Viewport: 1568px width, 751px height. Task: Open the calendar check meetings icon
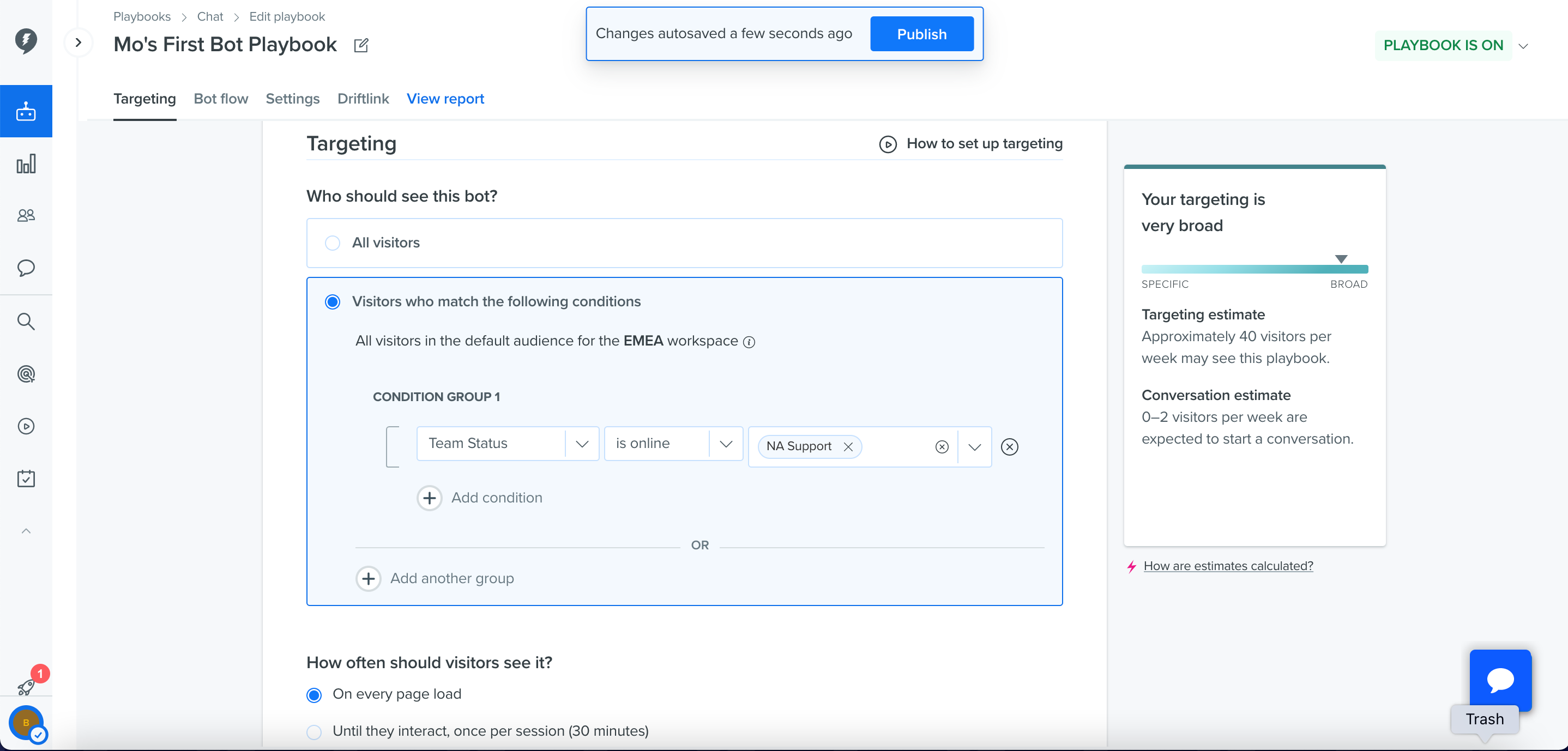[x=26, y=479]
